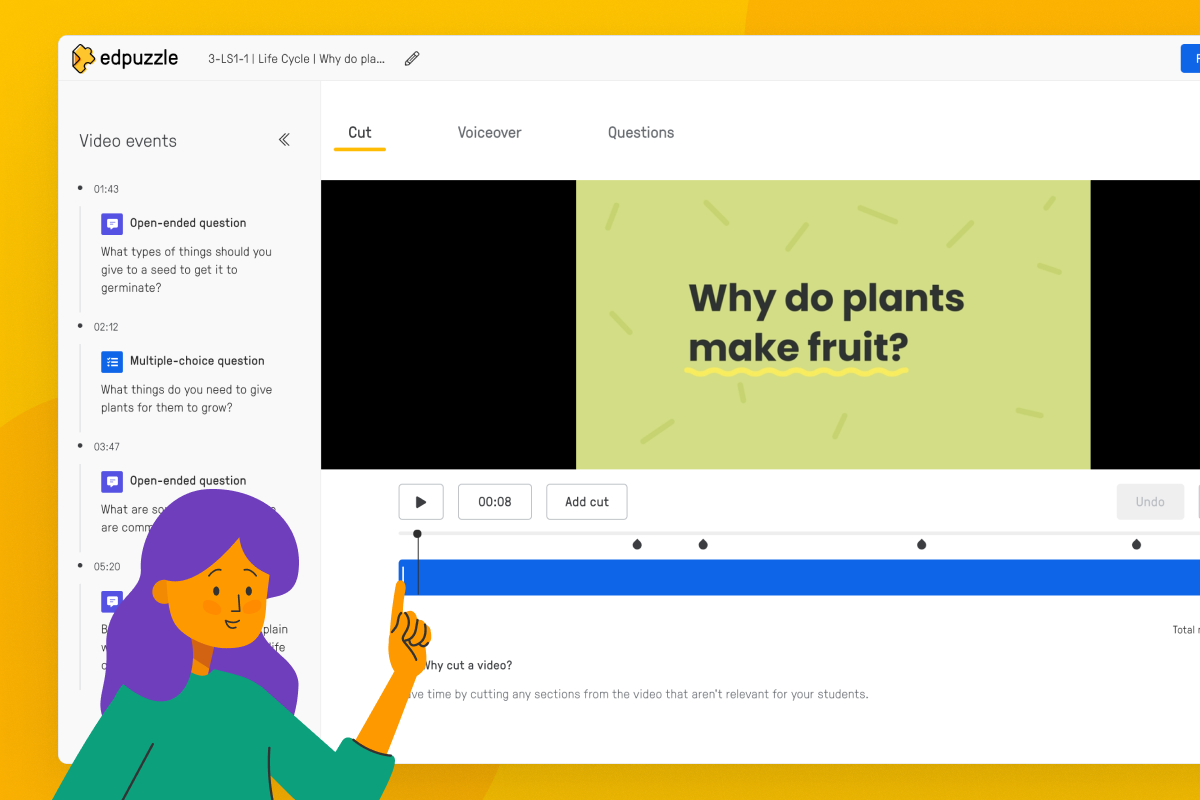Select the multiple-choice question icon at 02:12
This screenshot has width=1200, height=800.
(111, 361)
